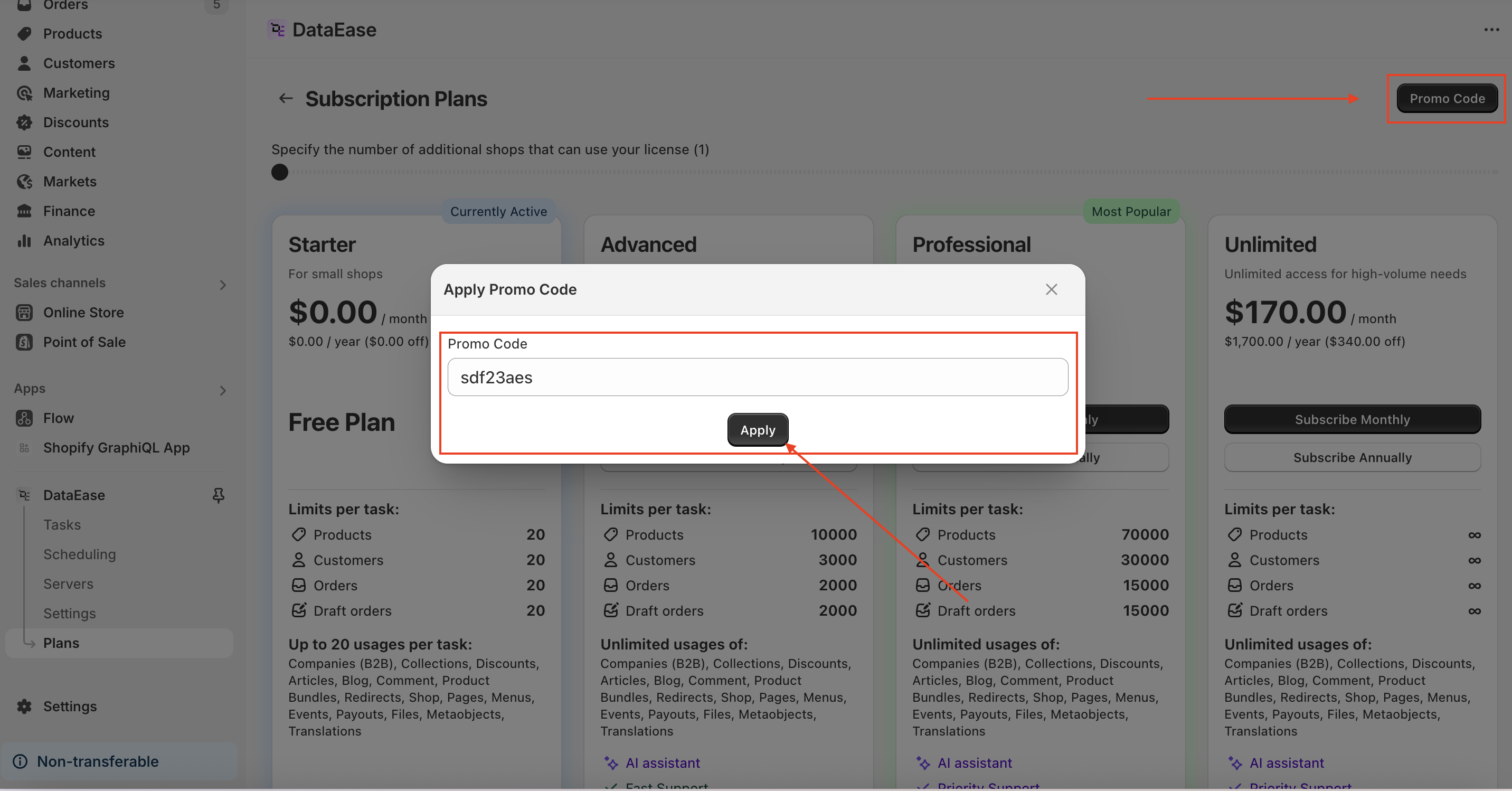Click AI assistant link in Advanced plan

(x=663, y=763)
